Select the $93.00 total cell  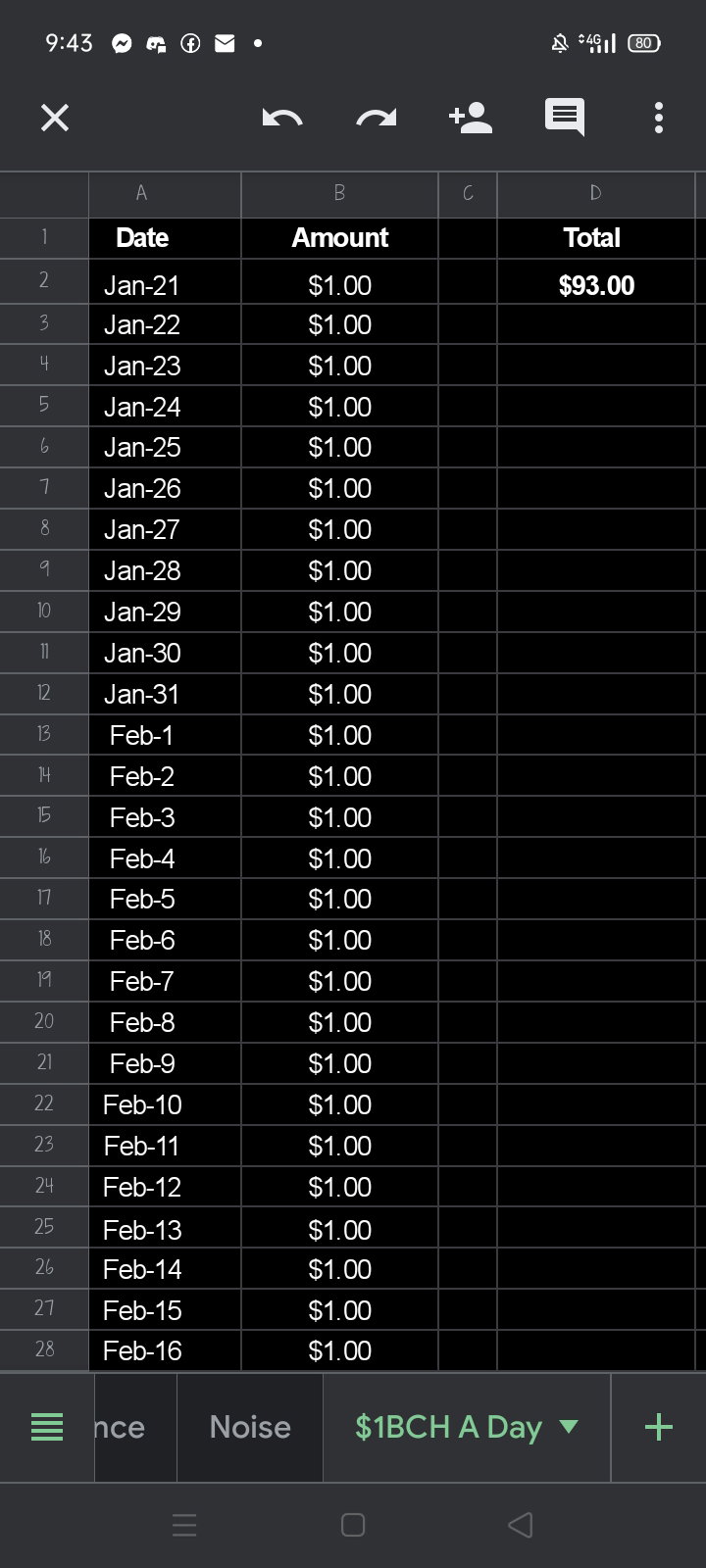596,285
